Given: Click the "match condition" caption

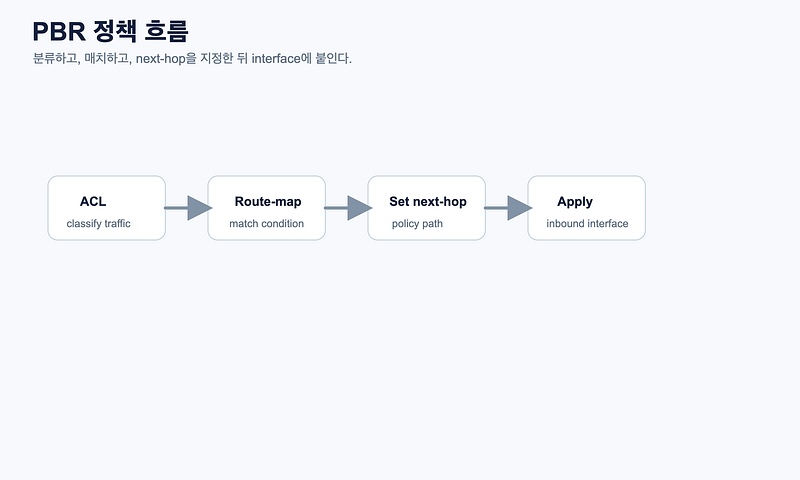Looking at the screenshot, I should click(266, 223).
